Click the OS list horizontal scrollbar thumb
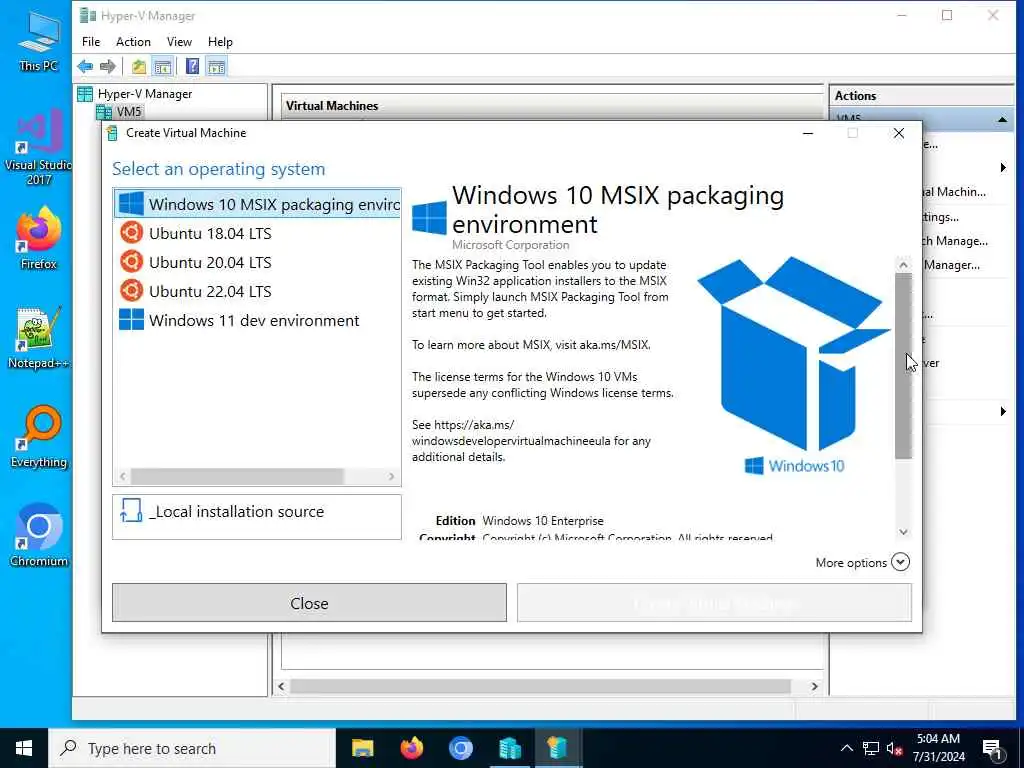The height and width of the screenshot is (768, 1024). (237, 477)
